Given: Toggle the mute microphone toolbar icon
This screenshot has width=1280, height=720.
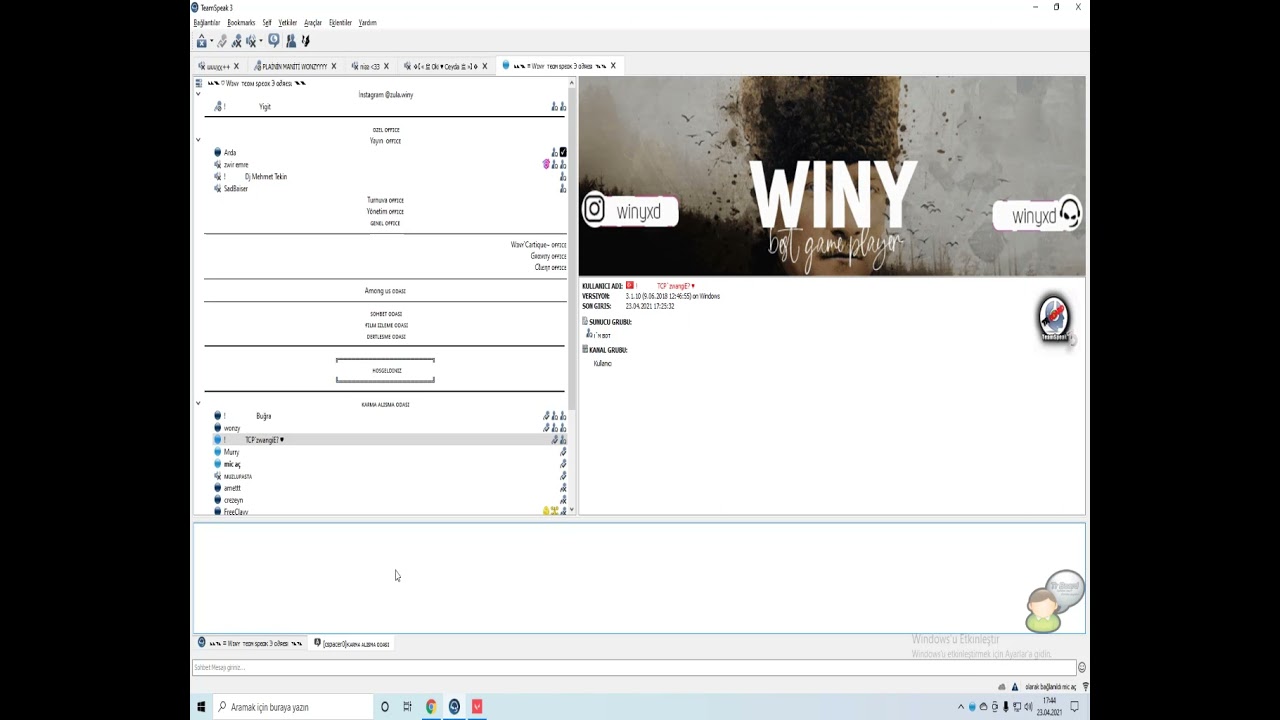Looking at the screenshot, I should pos(236,41).
